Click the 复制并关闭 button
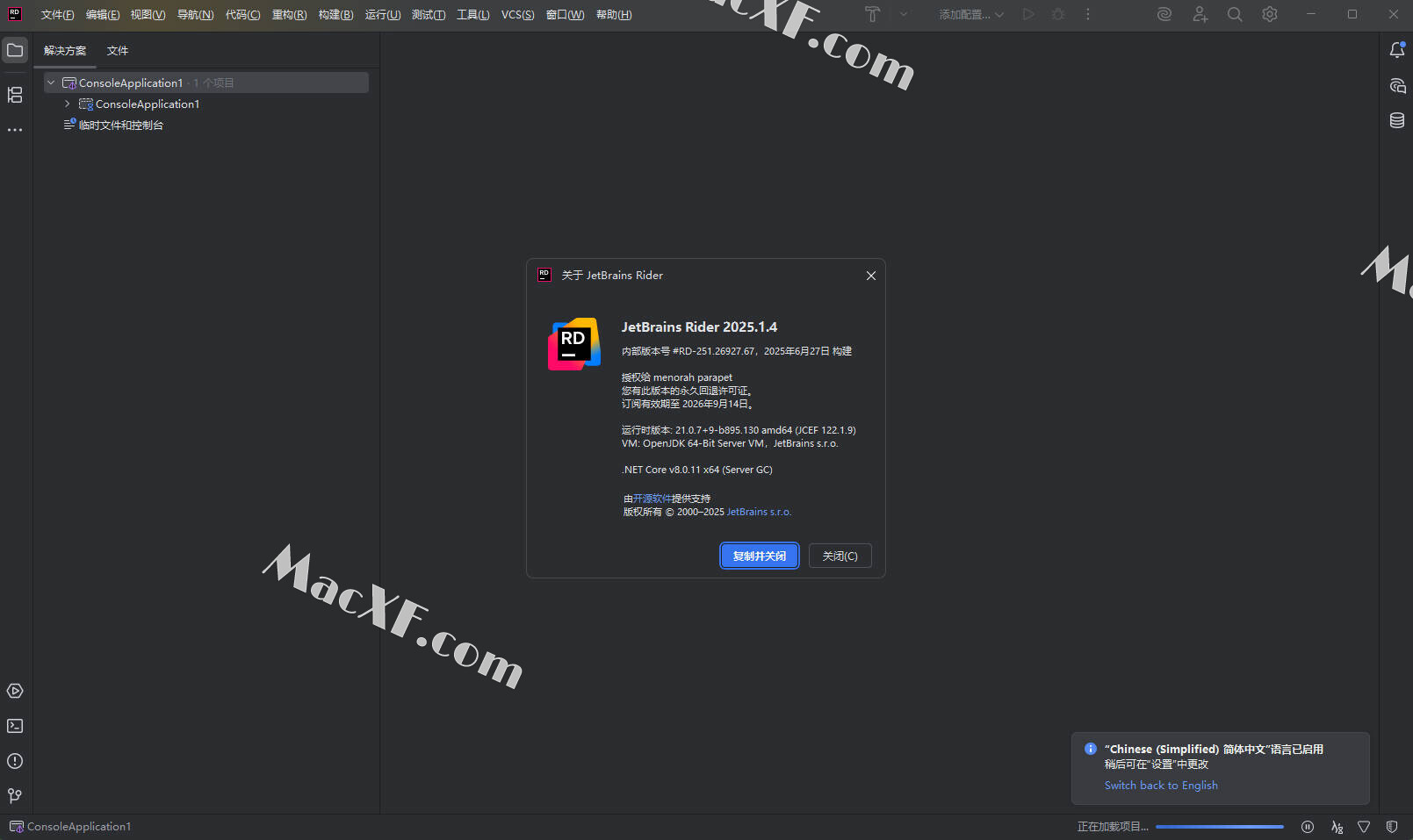Viewport: 1413px width, 840px height. [760, 556]
